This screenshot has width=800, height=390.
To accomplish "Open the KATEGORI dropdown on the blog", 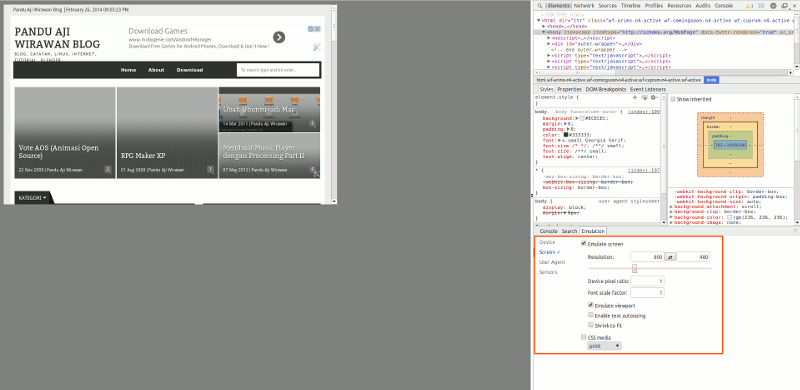I will (x=33, y=198).
